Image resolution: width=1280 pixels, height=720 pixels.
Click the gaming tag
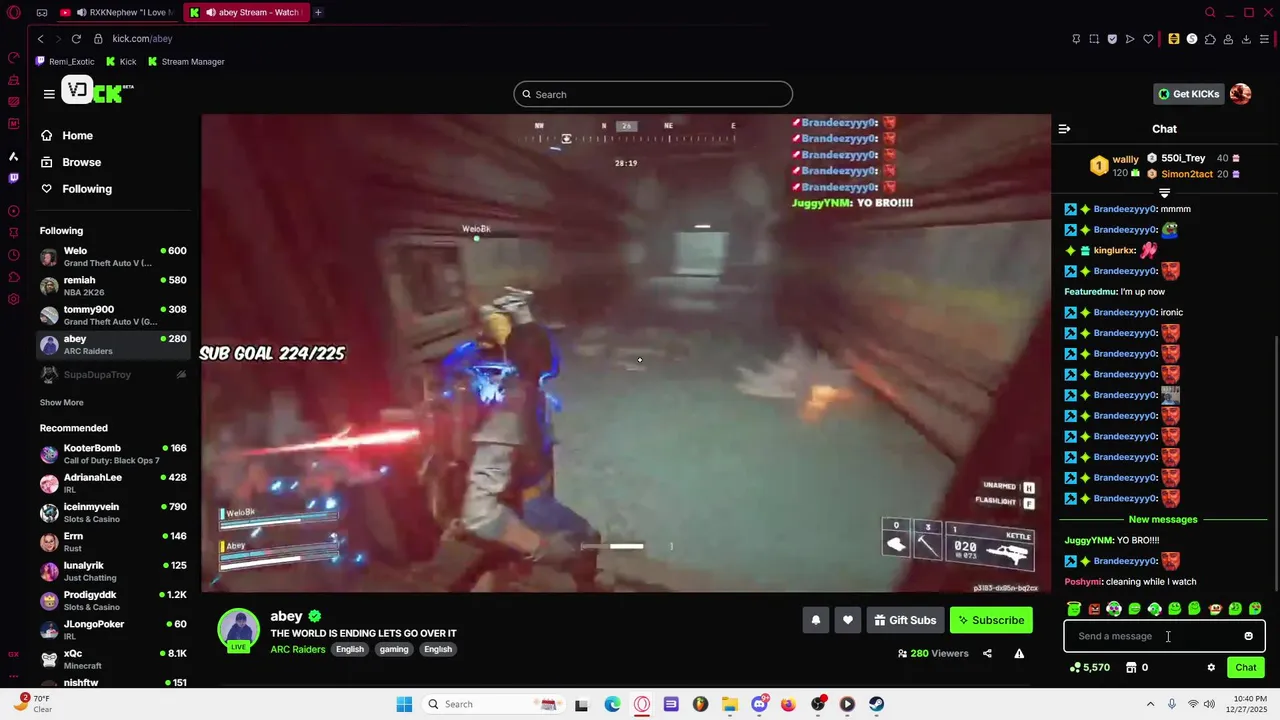(394, 649)
